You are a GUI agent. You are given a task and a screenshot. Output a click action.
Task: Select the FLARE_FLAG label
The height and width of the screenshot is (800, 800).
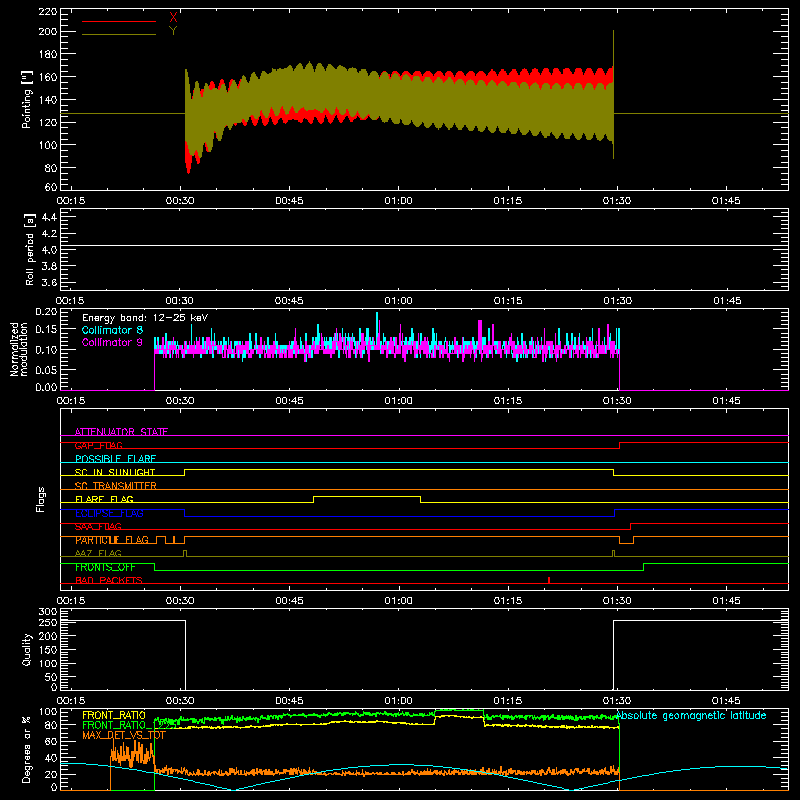(104, 499)
